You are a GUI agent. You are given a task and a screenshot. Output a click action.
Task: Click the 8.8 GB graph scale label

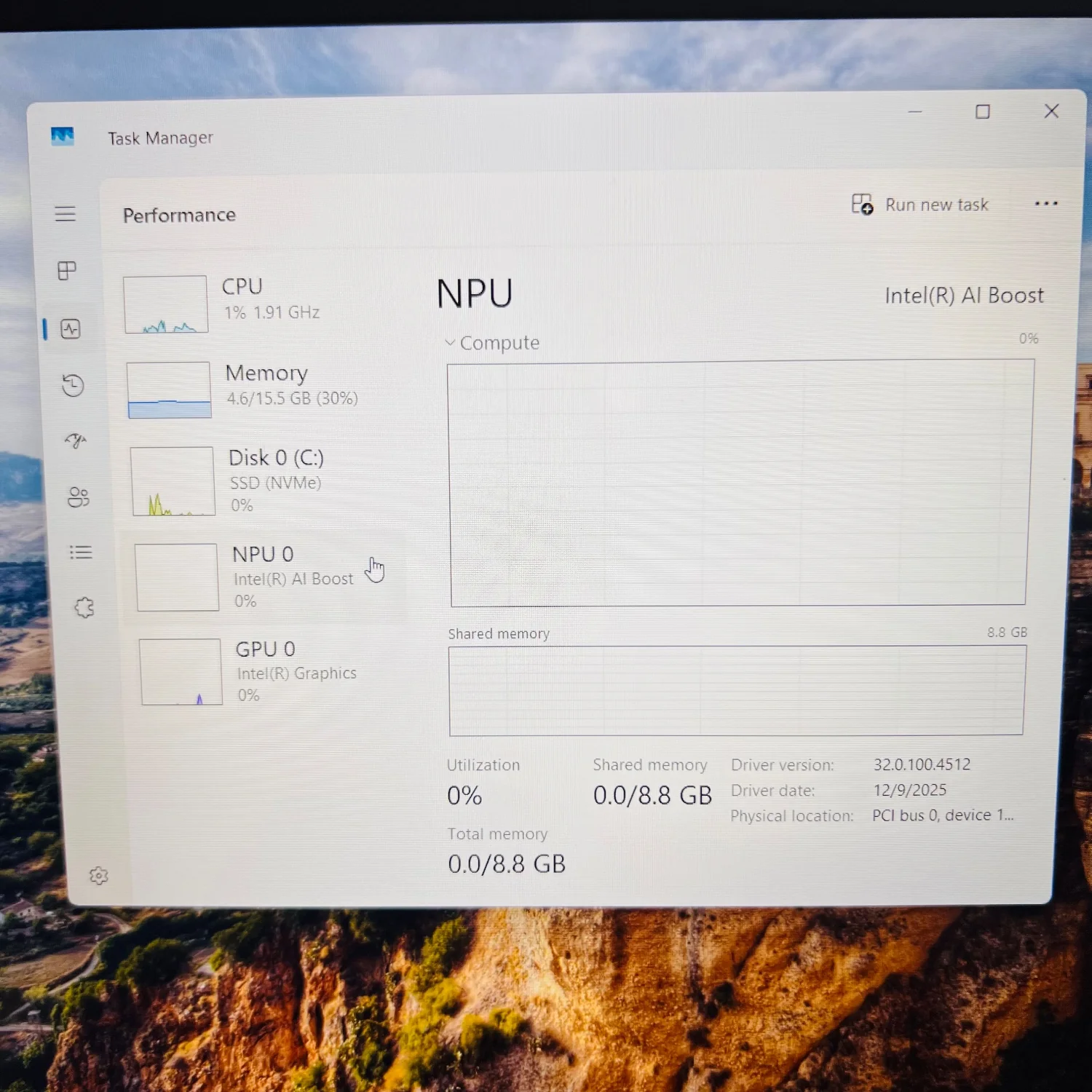pos(1008,632)
